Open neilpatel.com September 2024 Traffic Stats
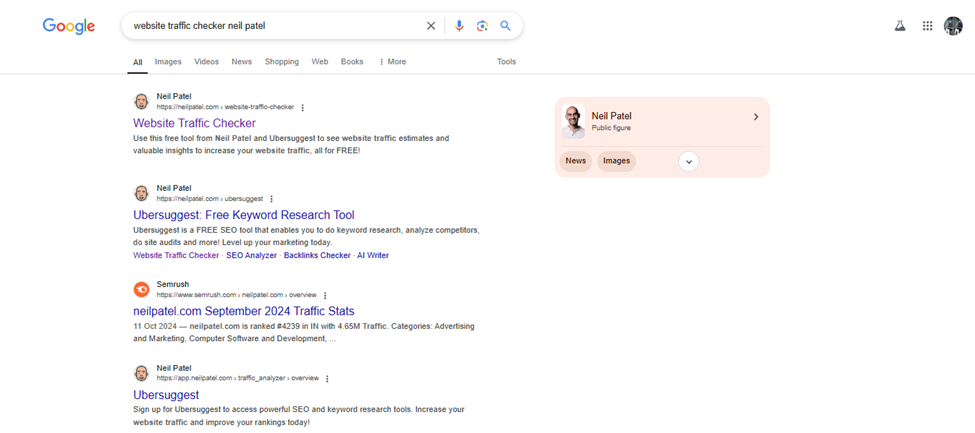The width and height of the screenshot is (975, 433). [244, 311]
